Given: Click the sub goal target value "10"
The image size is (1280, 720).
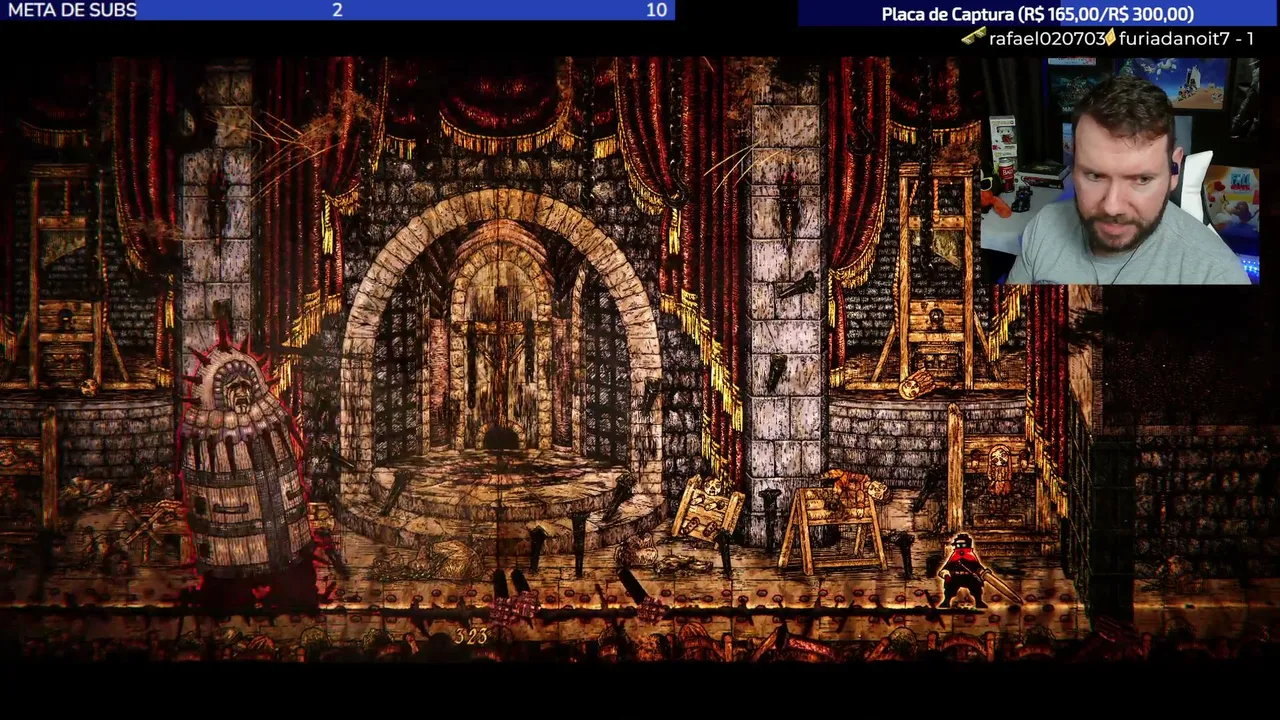Looking at the screenshot, I should tap(656, 10).
